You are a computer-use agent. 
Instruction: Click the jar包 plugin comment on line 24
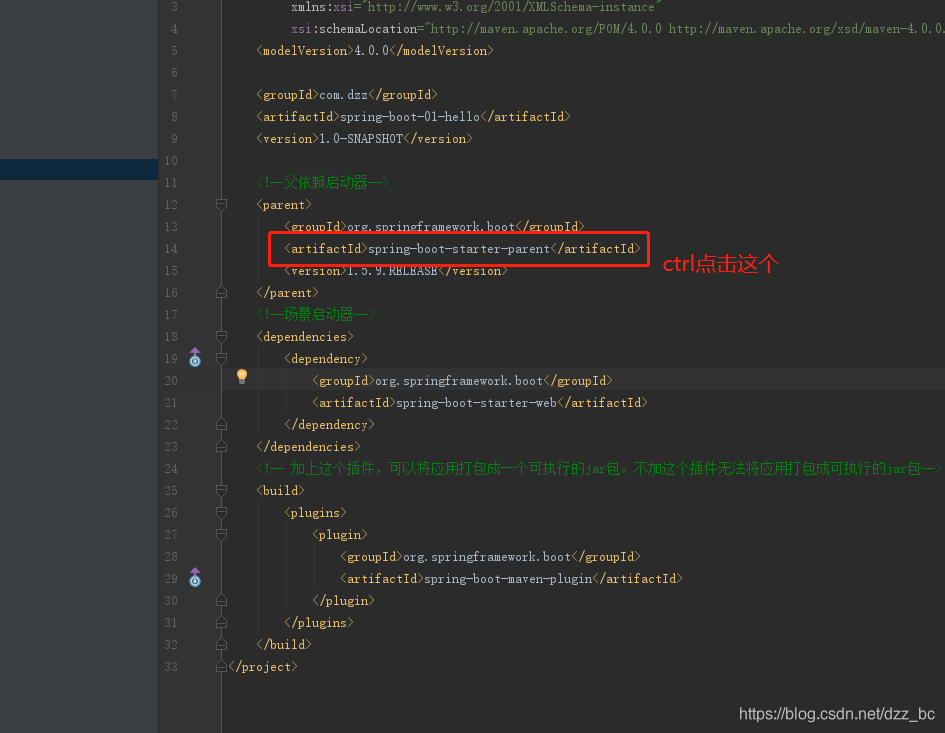(x=598, y=468)
